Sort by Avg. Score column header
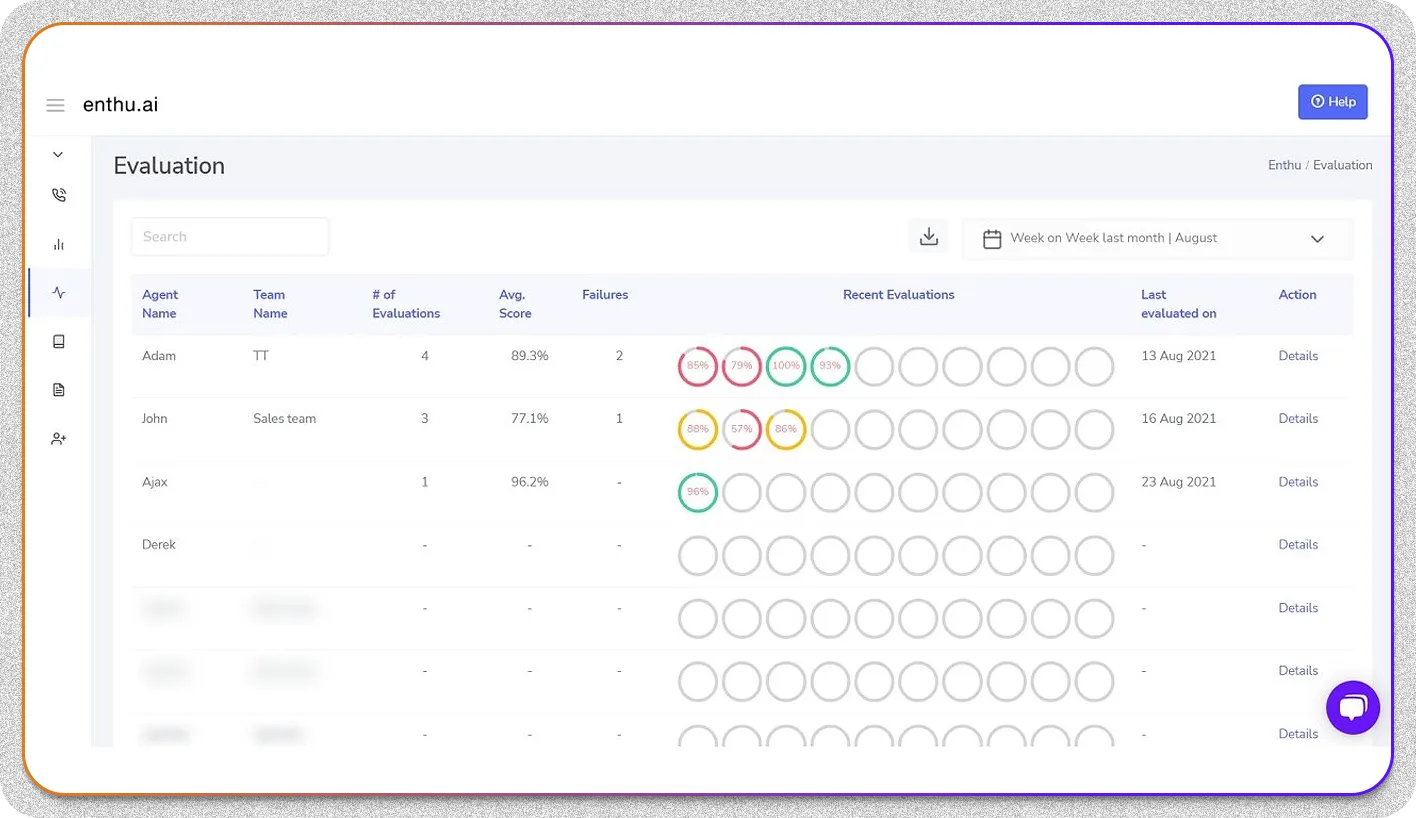The height and width of the screenshot is (818, 1416). click(515, 304)
